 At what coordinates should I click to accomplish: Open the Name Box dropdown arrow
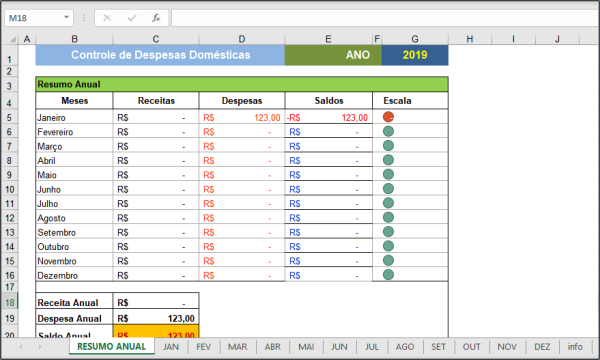67,18
